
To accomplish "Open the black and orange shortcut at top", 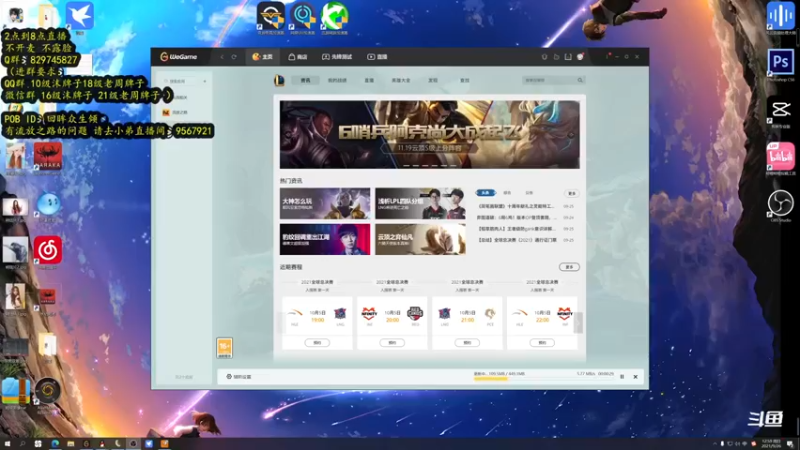I will 271,18.
